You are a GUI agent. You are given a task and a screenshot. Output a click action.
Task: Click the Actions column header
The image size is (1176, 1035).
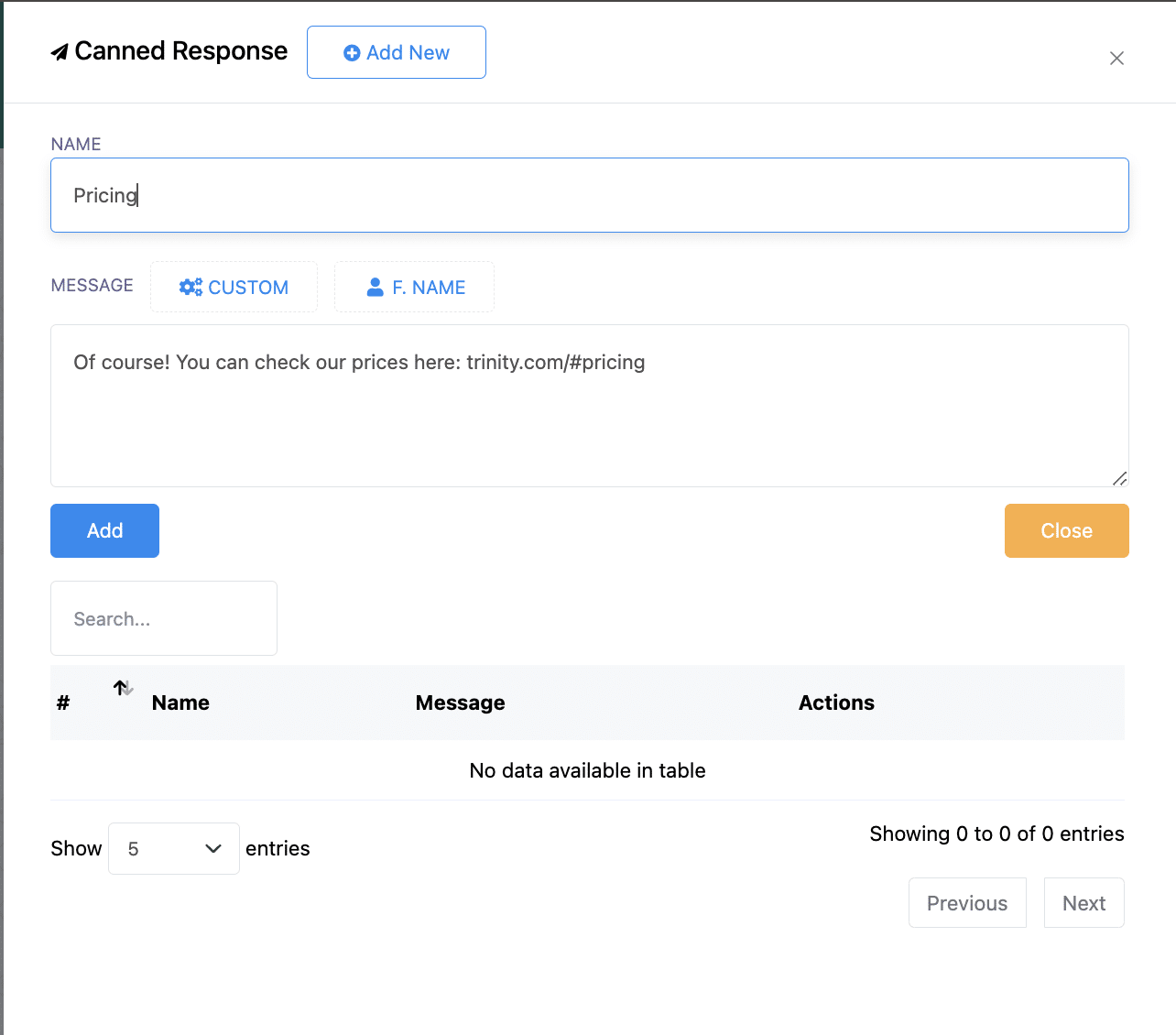coord(836,703)
